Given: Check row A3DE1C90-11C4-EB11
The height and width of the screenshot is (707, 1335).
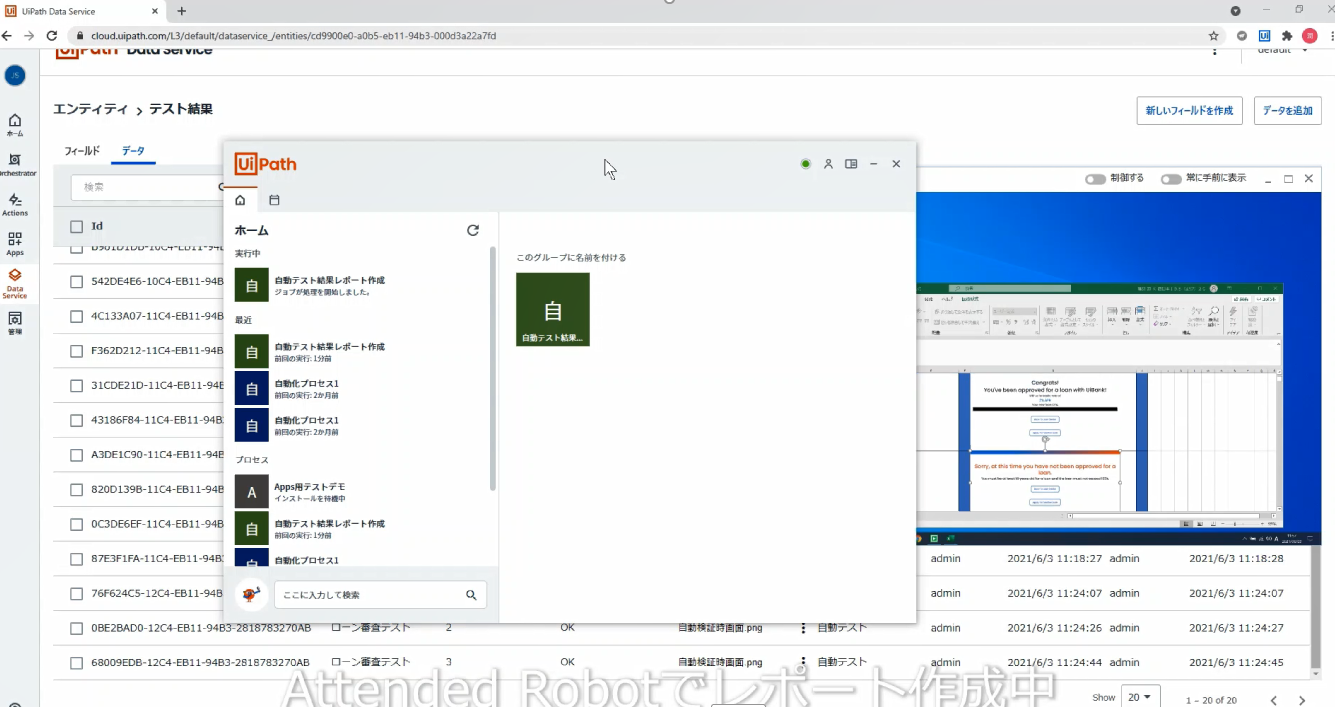Looking at the screenshot, I should pos(77,455).
